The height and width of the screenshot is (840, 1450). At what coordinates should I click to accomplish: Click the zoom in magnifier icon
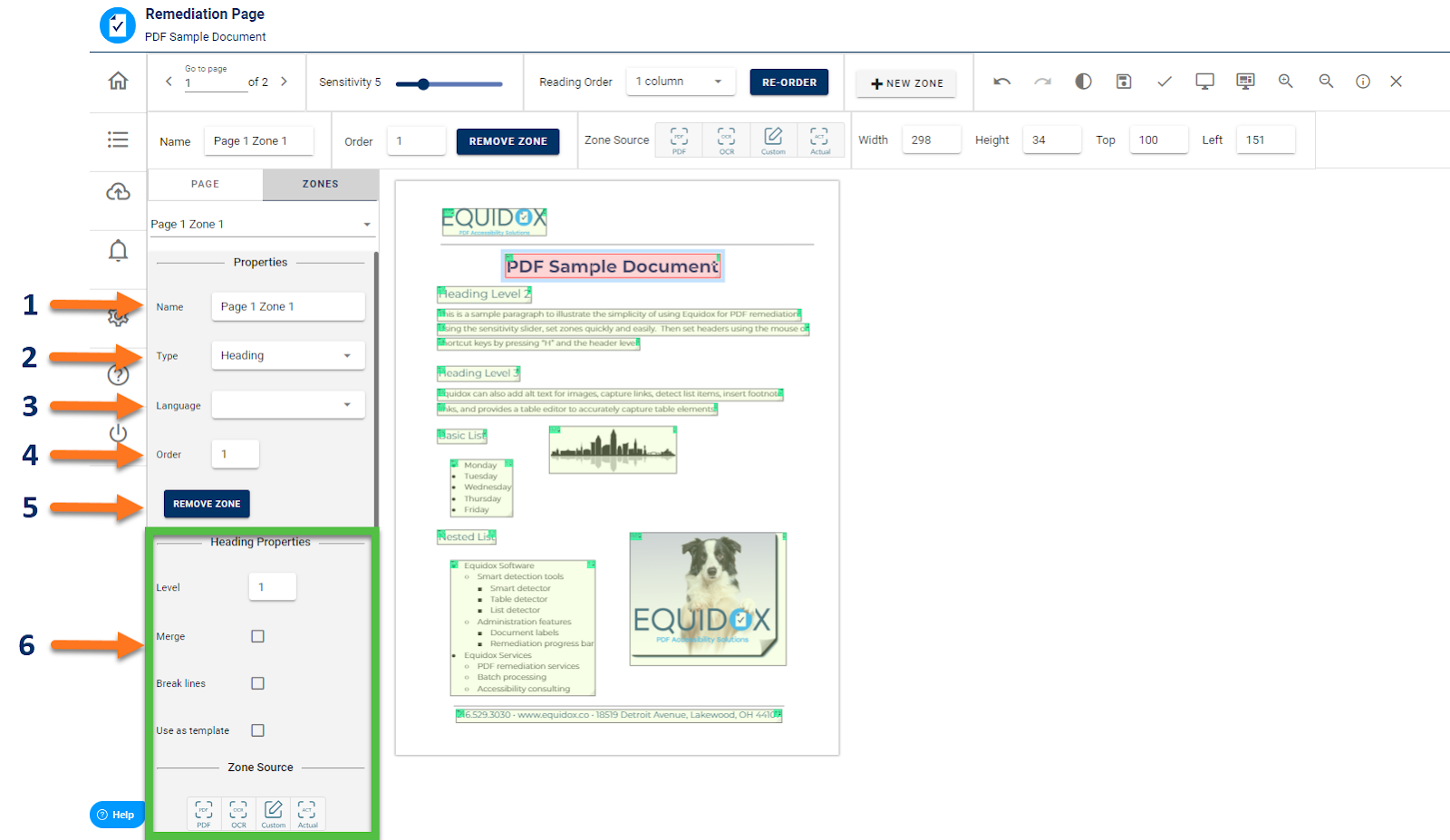click(1285, 82)
